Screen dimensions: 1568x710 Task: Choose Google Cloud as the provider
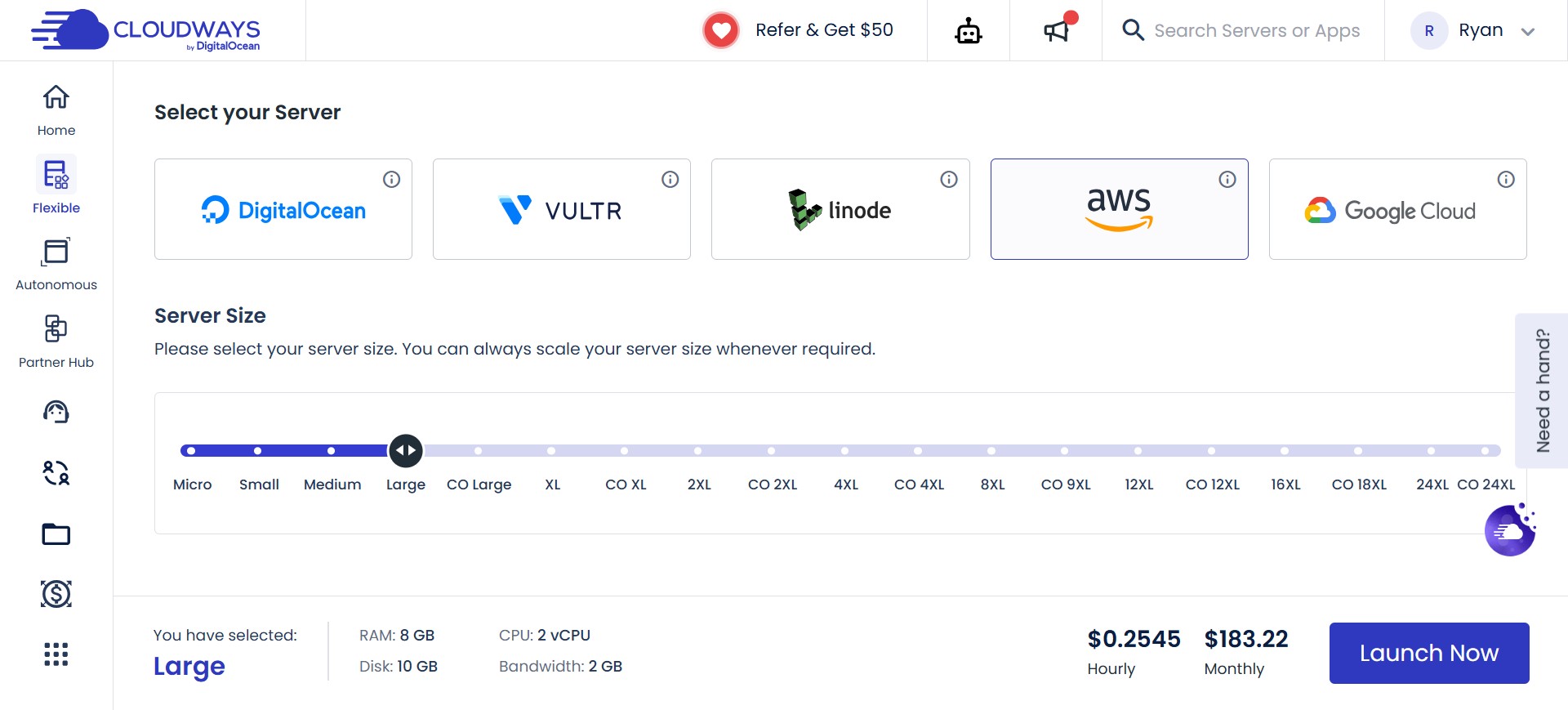click(1397, 209)
